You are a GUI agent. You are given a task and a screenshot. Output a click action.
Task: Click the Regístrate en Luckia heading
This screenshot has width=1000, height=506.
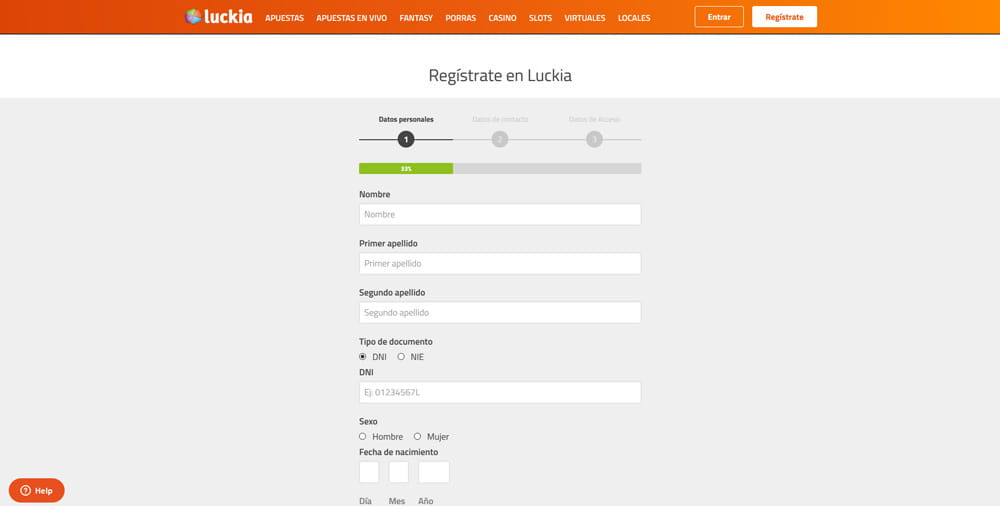tap(500, 75)
